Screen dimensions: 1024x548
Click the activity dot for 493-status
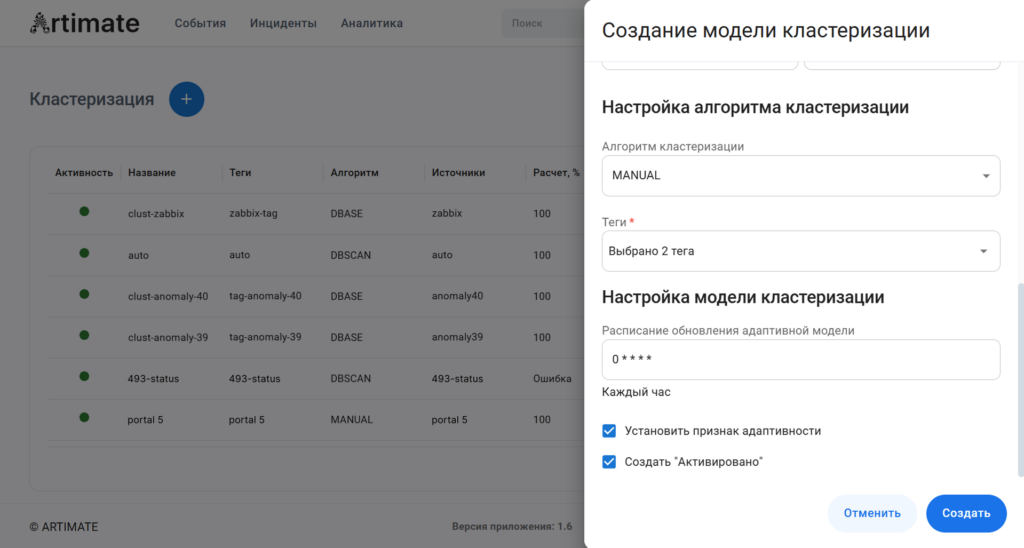84,376
